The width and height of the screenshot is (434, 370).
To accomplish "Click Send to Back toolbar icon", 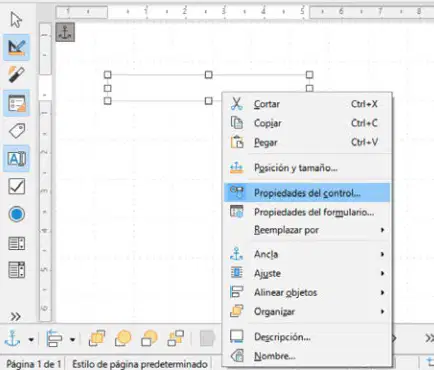I will pyautogui.click(x=176, y=338).
